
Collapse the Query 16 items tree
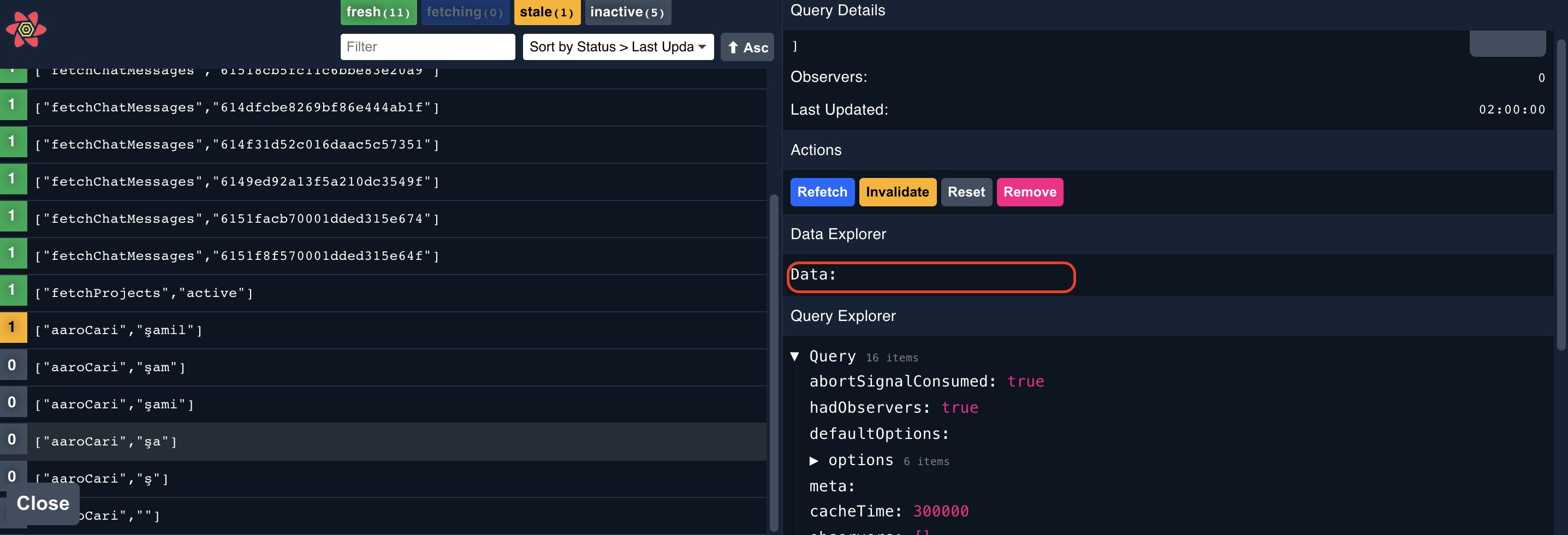794,356
